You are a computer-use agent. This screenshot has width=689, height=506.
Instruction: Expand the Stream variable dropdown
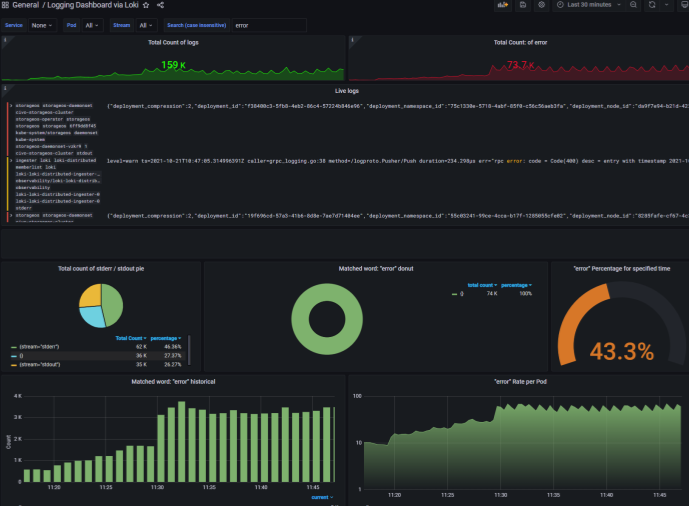pos(146,24)
